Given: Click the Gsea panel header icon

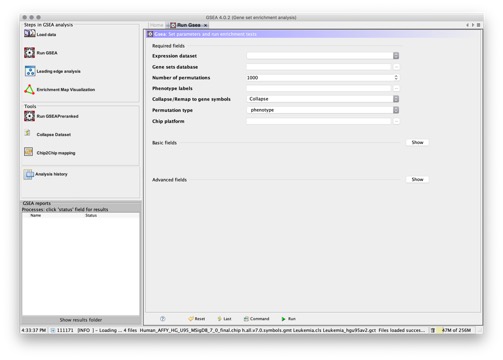Looking at the screenshot, I should pyautogui.click(x=150, y=34).
